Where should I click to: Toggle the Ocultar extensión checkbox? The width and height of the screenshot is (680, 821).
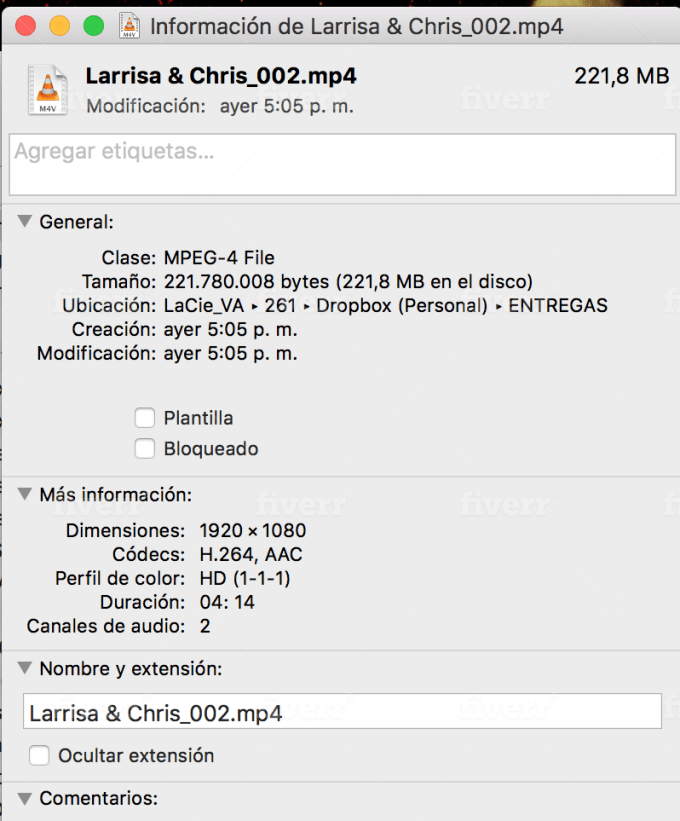pyautogui.click(x=39, y=756)
